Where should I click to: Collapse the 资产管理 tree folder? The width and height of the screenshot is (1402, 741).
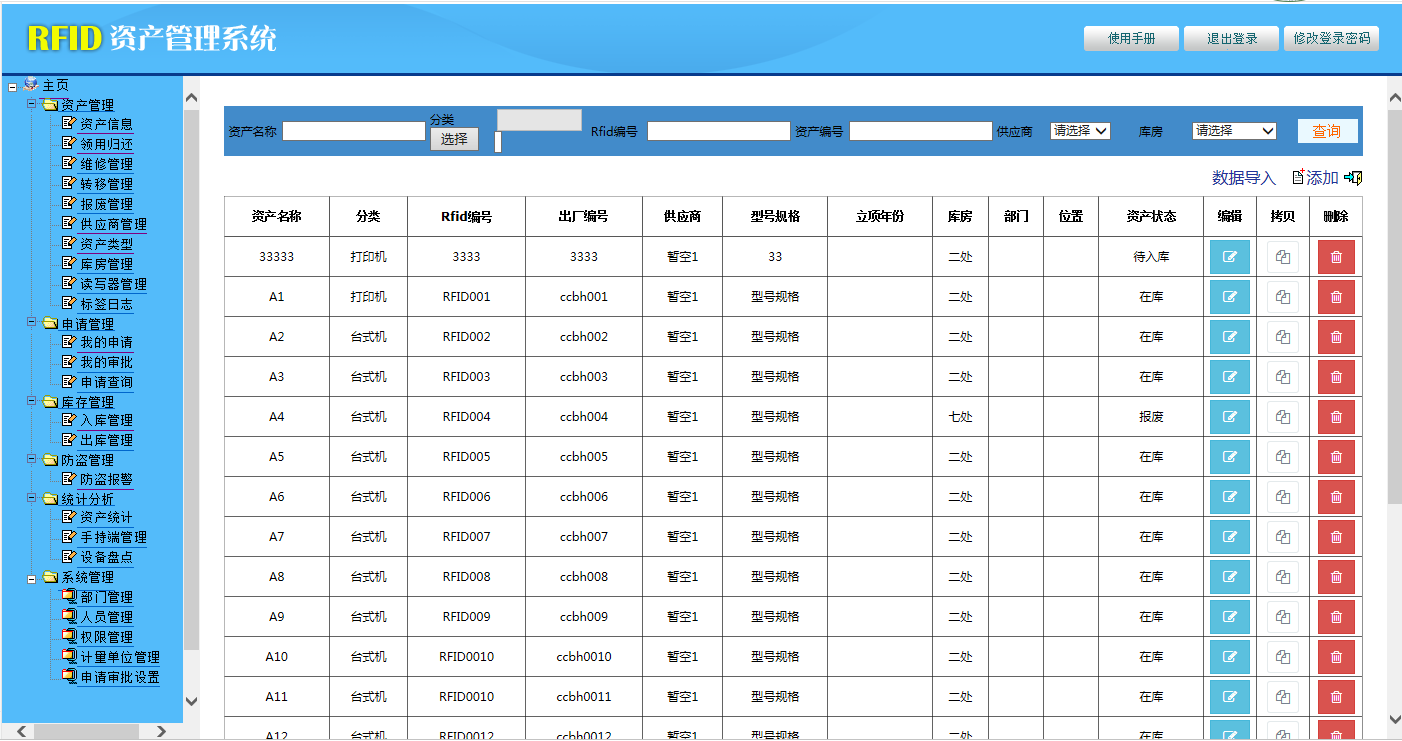[32, 105]
